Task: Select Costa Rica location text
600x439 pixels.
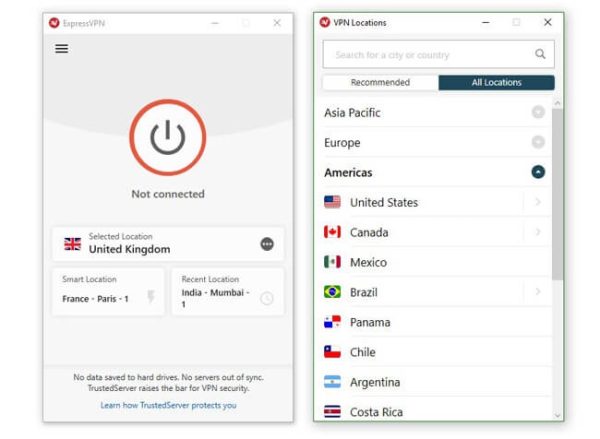Action: 376,412
